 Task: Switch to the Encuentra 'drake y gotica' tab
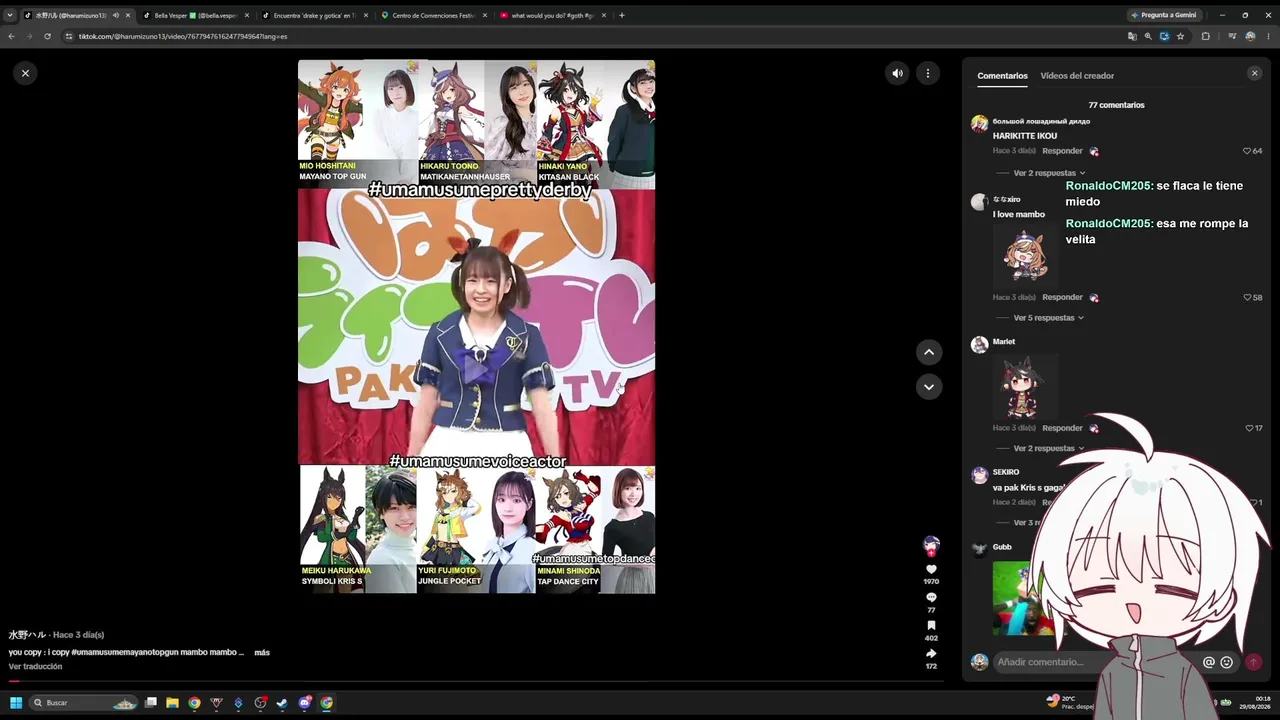pos(314,15)
